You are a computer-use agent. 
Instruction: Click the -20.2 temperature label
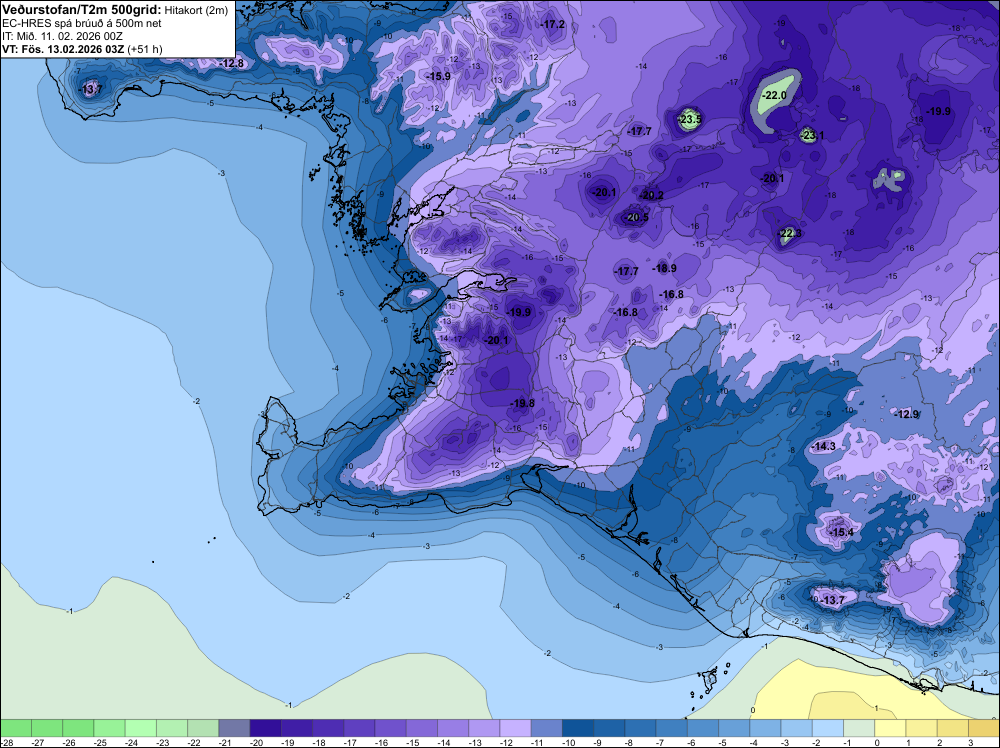click(x=652, y=195)
